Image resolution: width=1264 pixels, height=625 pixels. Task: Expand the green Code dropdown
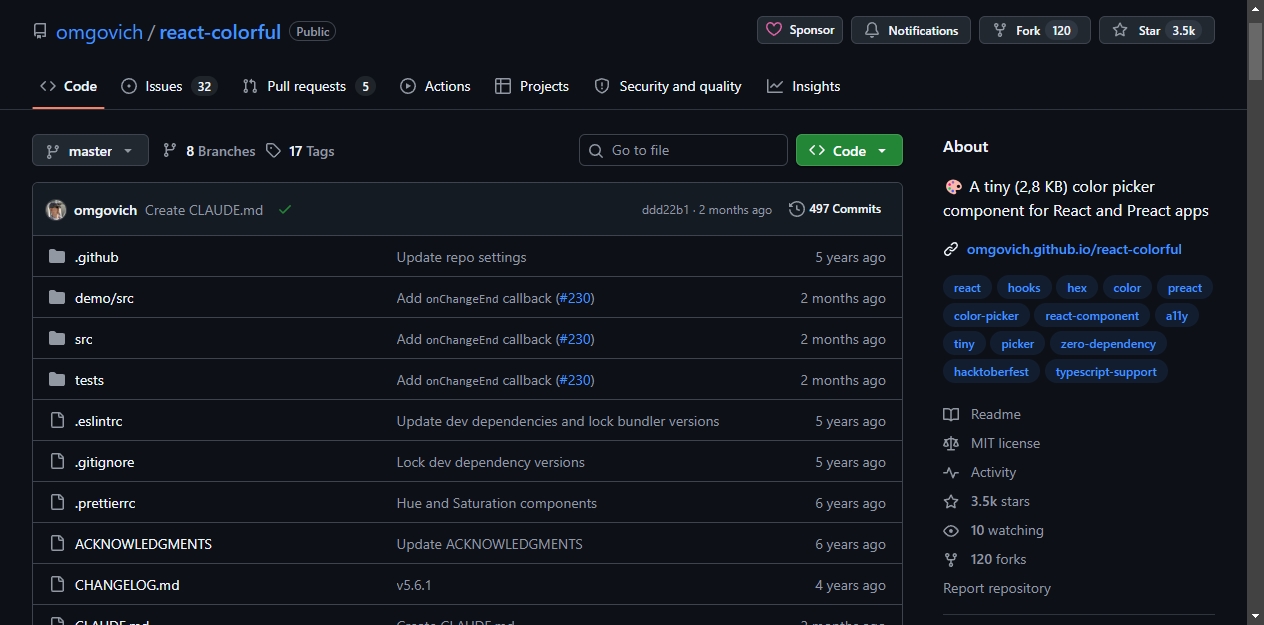[849, 150]
